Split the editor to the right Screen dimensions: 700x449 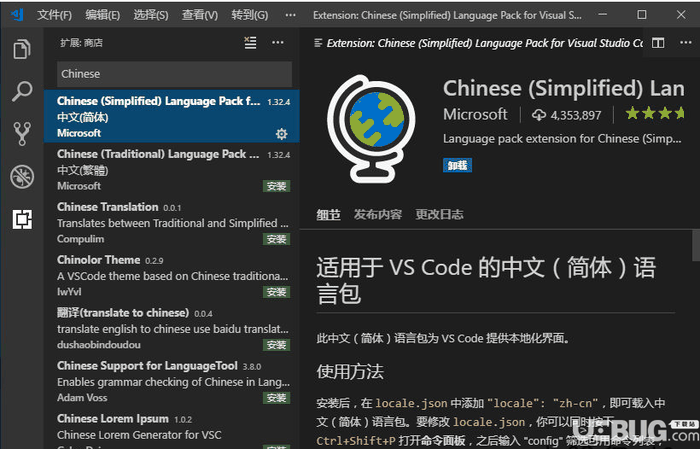click(x=658, y=43)
